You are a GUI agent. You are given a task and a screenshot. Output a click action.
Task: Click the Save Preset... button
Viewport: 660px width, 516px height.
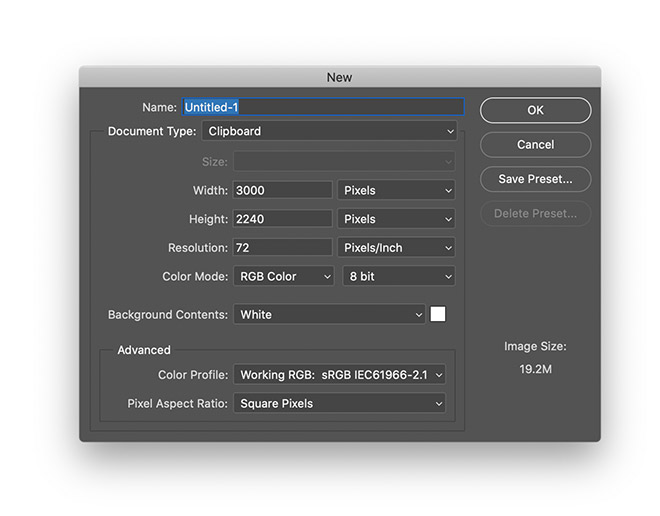point(535,180)
